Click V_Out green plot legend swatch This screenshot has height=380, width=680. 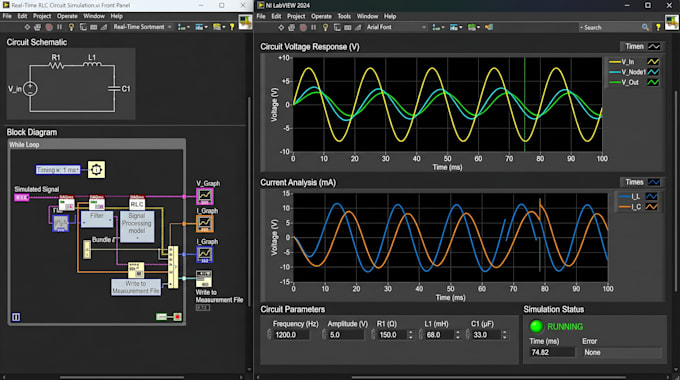point(653,82)
